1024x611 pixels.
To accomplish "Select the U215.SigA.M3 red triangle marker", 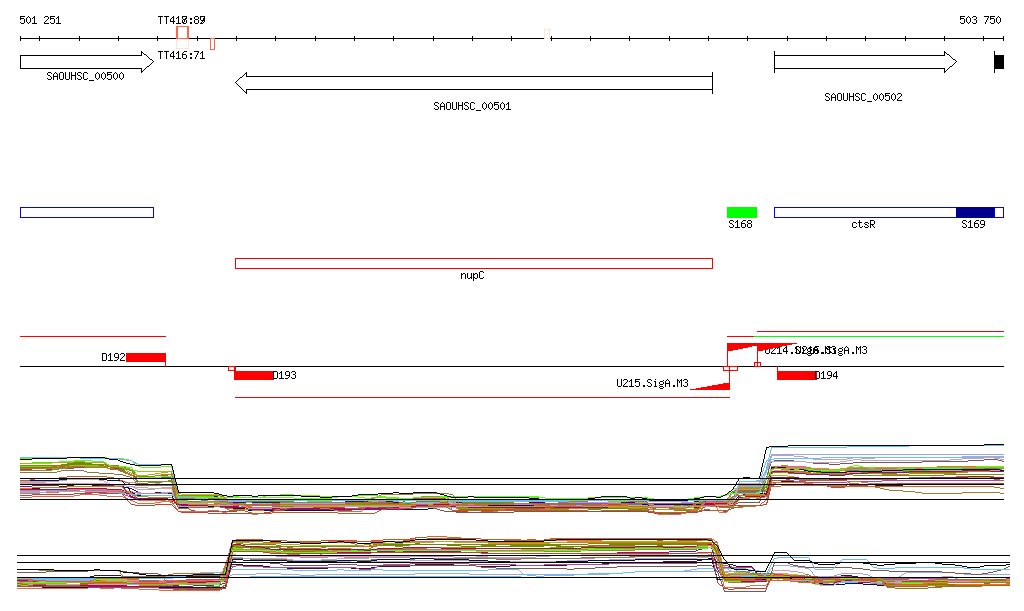I will click(711, 386).
